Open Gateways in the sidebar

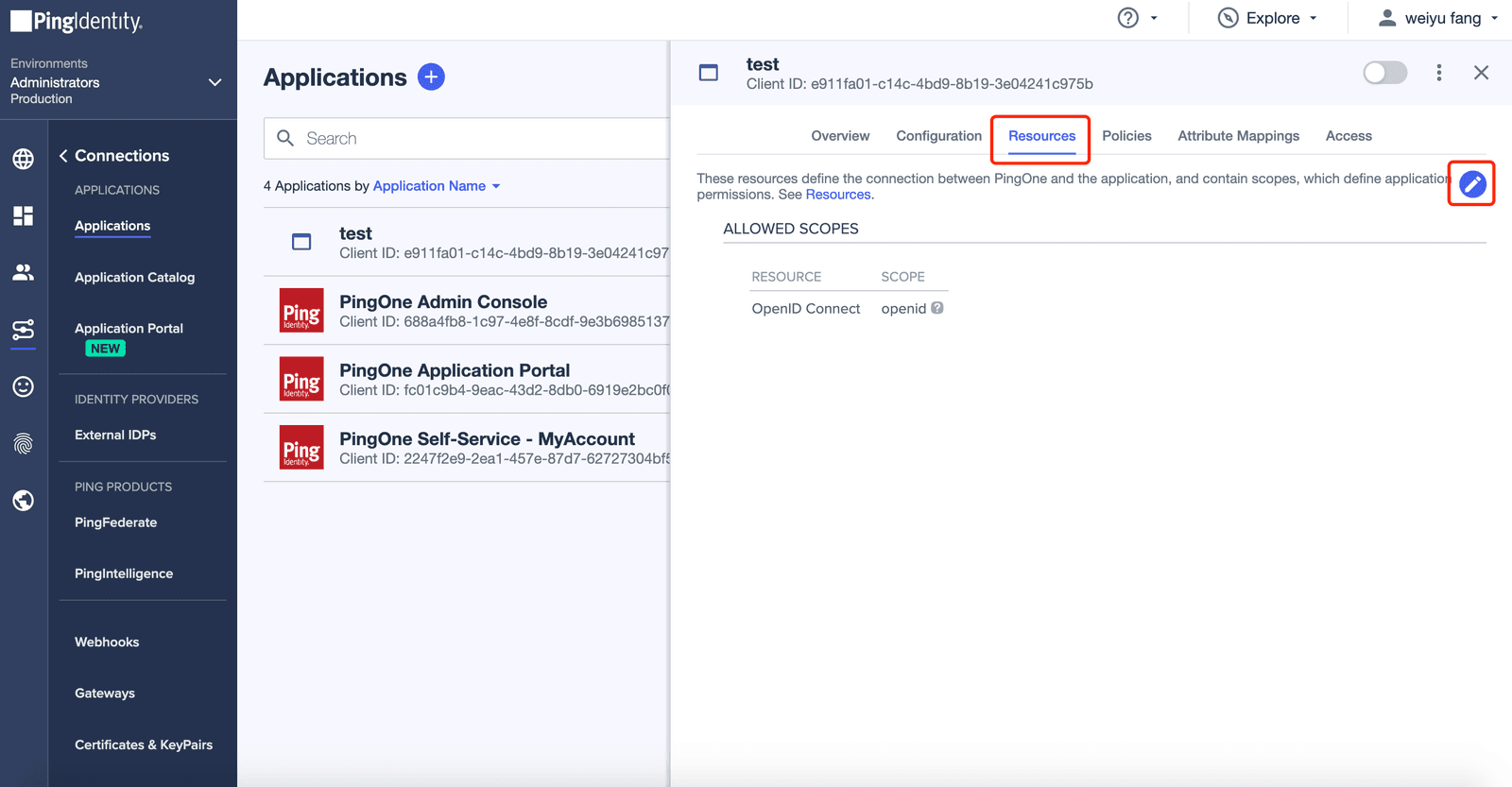coord(105,693)
